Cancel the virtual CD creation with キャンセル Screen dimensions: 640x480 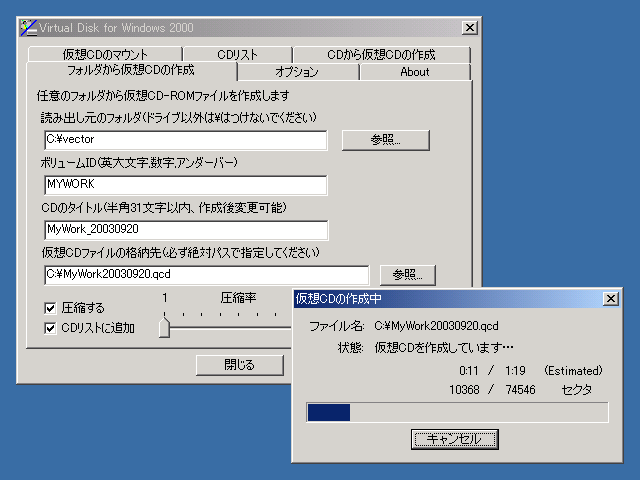[454, 439]
